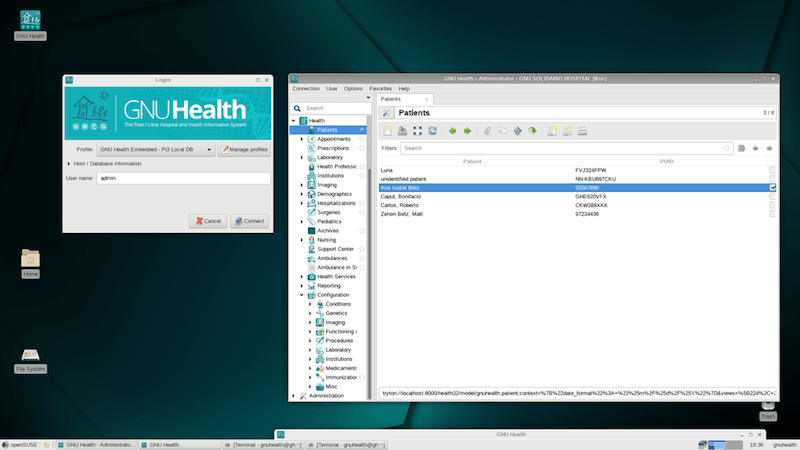Click the small next-page arrow beside the filter box
The width and height of the screenshot is (800, 450).
[x=769, y=148]
